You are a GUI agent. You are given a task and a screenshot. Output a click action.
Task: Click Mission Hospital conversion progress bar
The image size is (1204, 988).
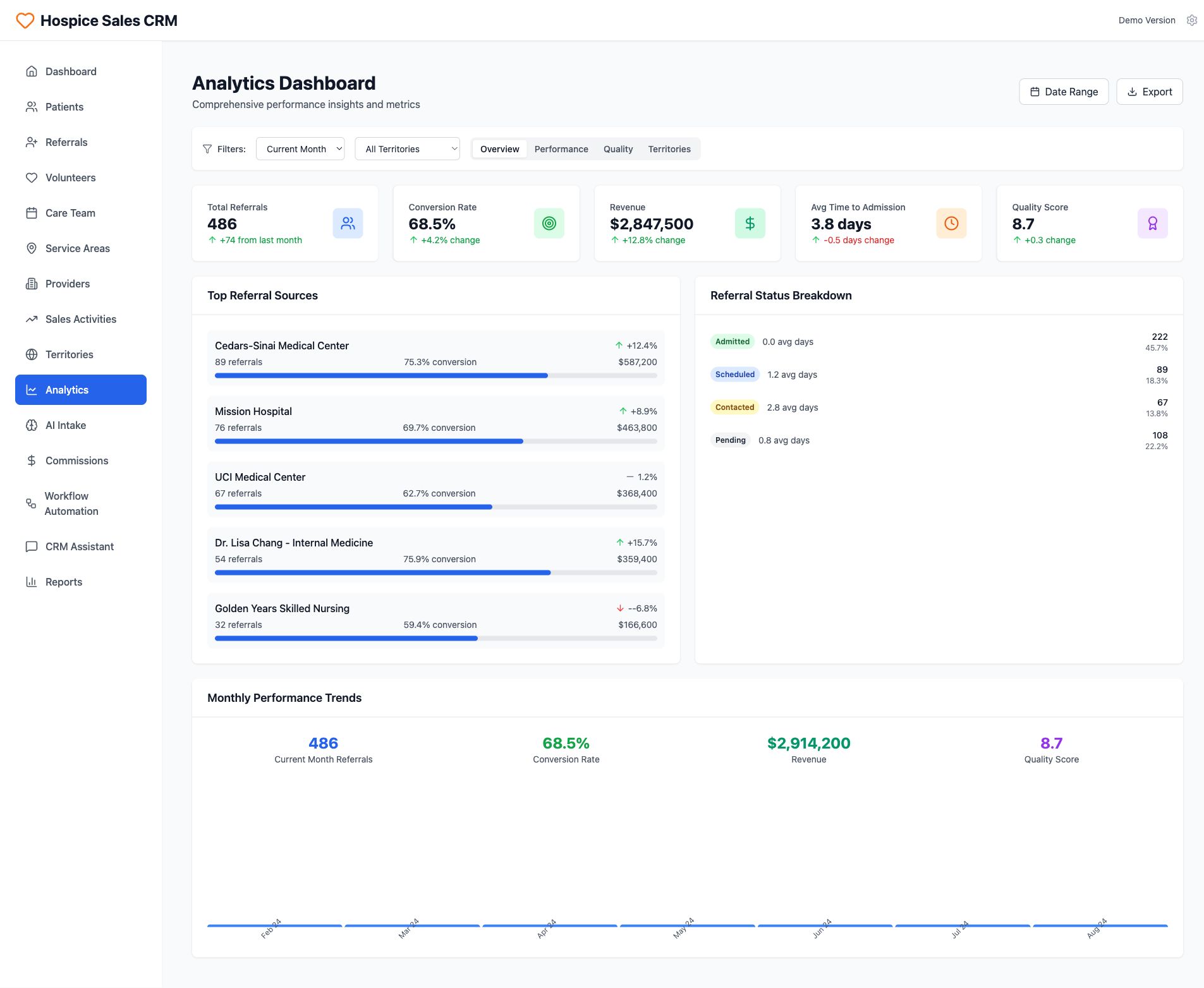[436, 441]
